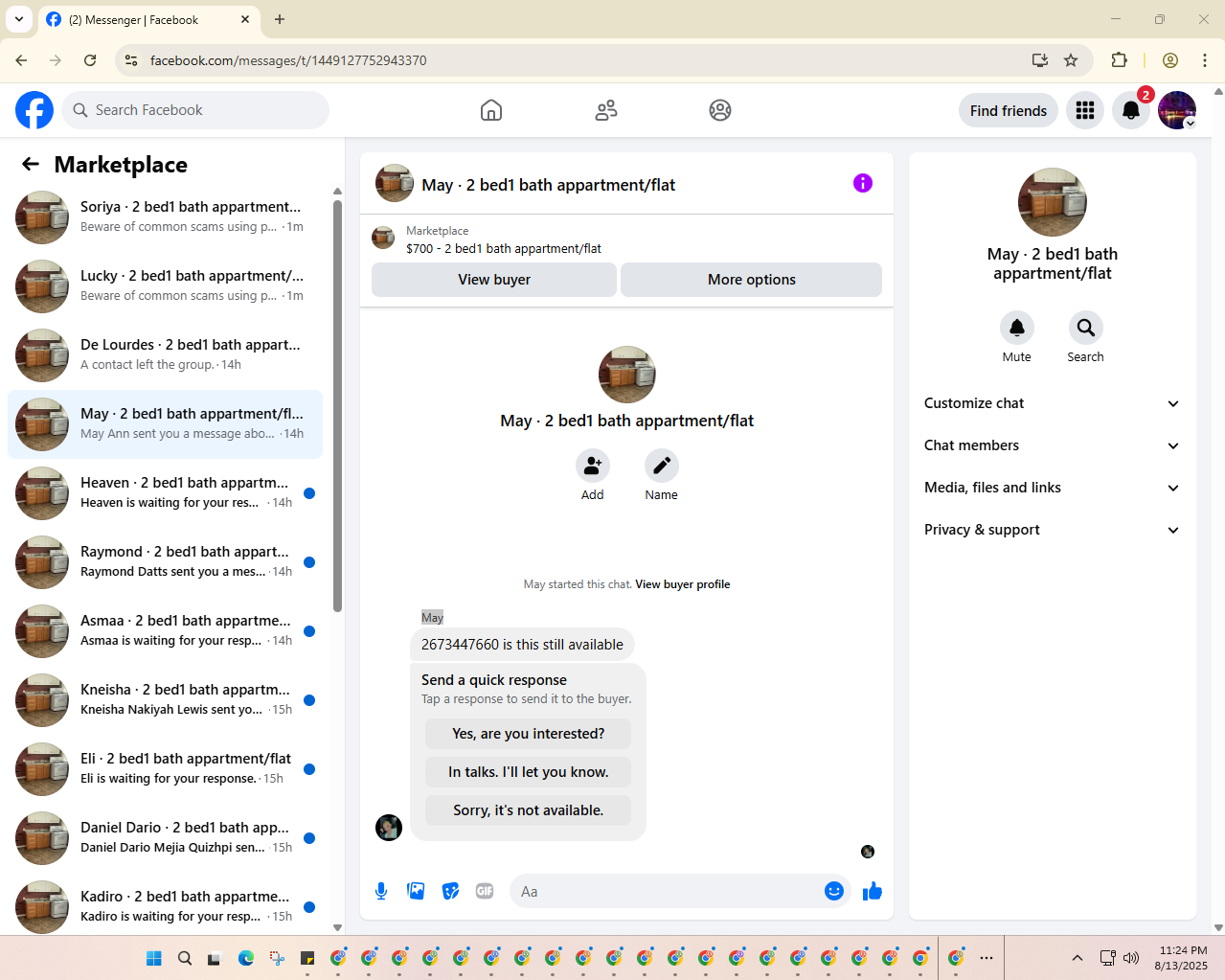Open the account profile picture menu

click(1177, 110)
